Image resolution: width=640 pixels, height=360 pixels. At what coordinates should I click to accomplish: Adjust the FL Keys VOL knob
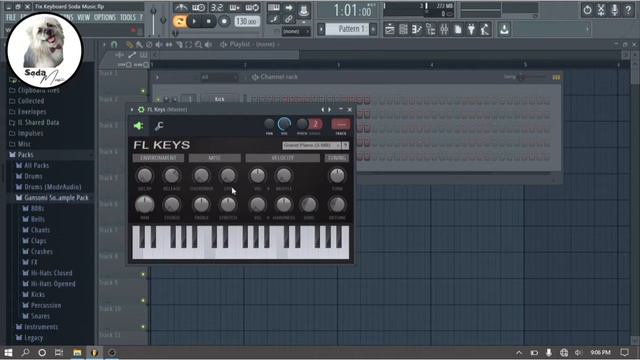[x=284, y=124]
